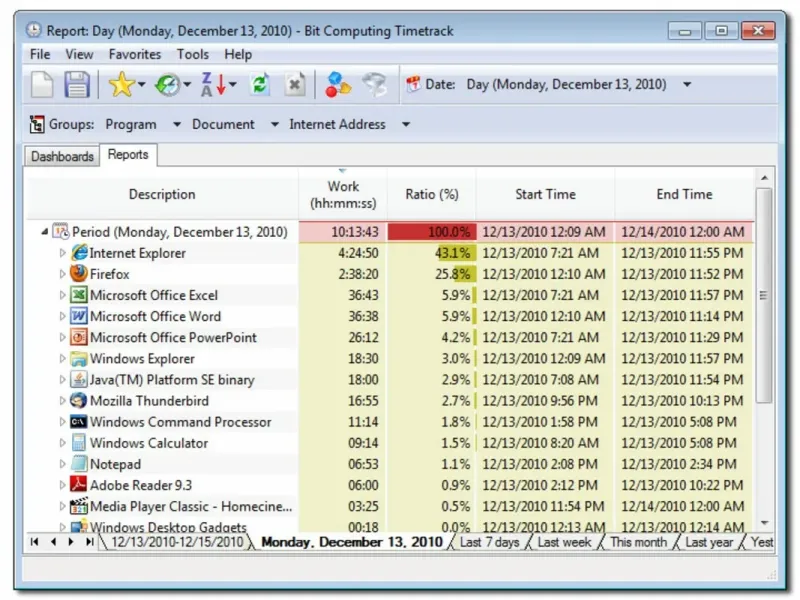800x600 pixels.
Task: Sort by the Ratio (%) column header
Action: (432, 194)
